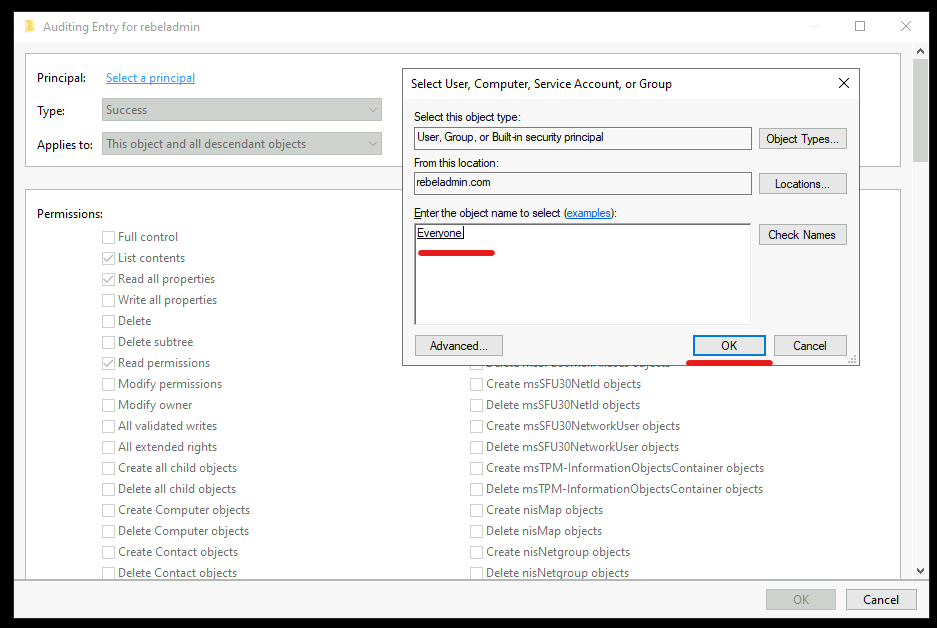Click the Check Names button
This screenshot has height=628, width=937.
tap(802, 235)
